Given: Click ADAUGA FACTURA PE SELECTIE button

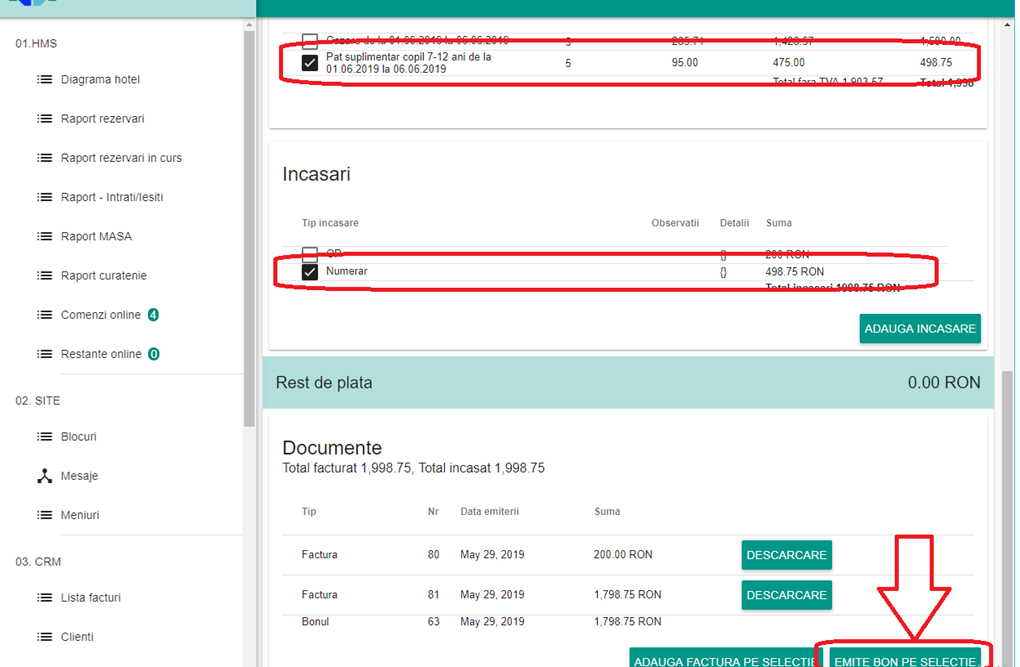Looking at the screenshot, I should [723, 658].
